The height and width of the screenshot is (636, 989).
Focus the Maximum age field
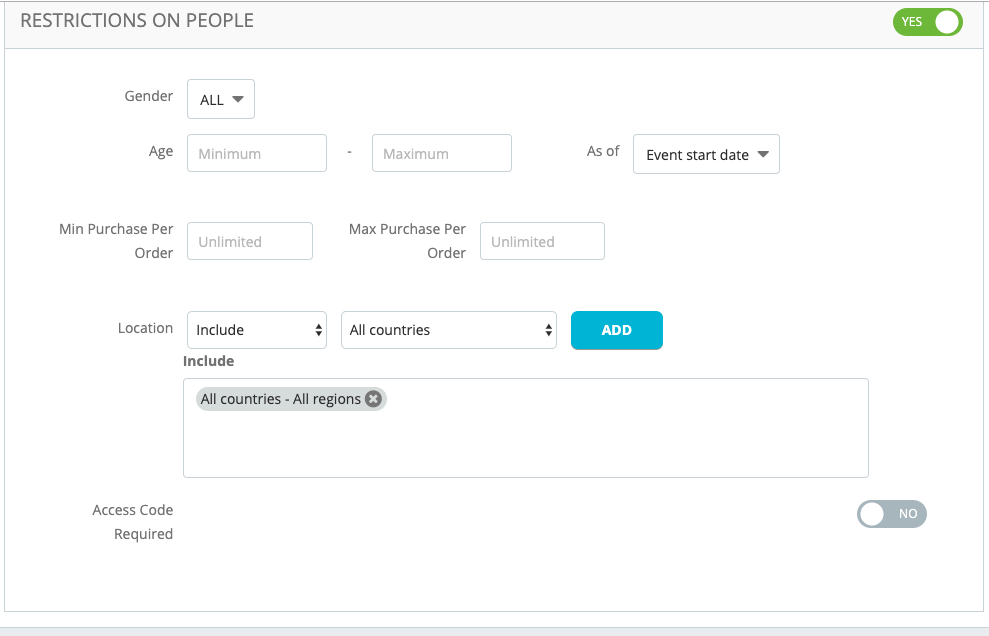442,153
